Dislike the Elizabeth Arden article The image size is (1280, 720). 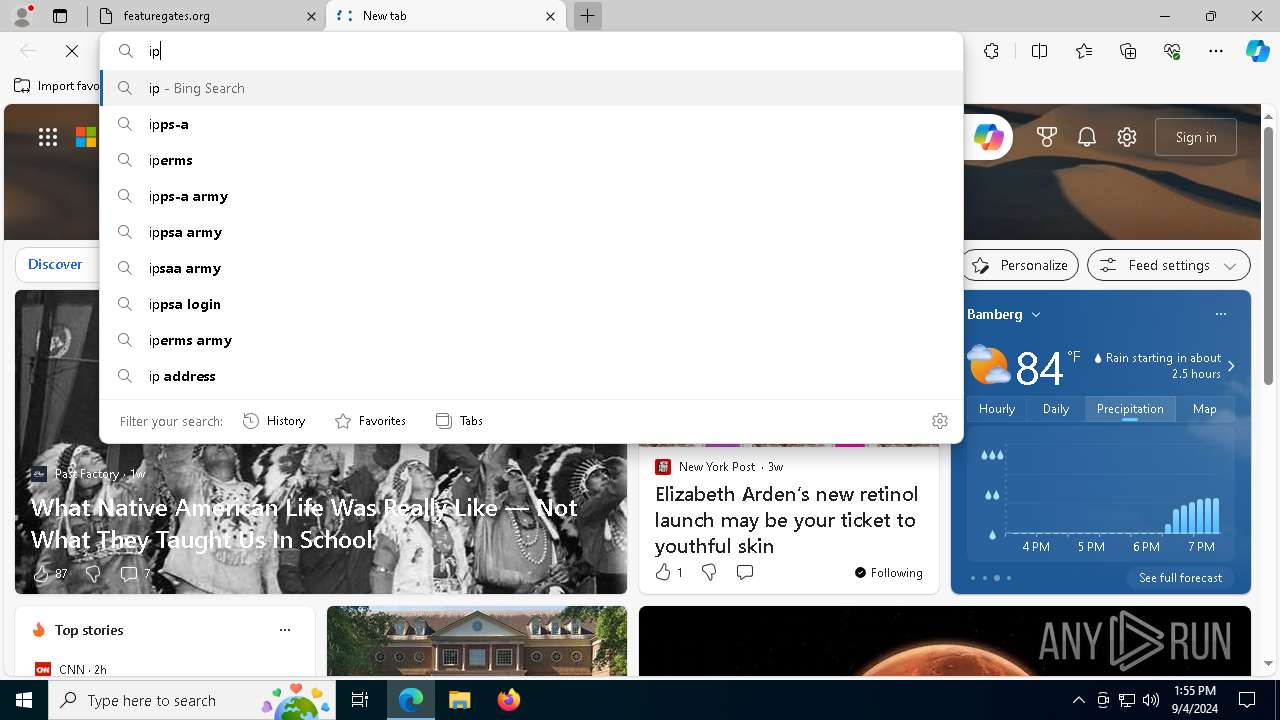pyautogui.click(x=709, y=572)
